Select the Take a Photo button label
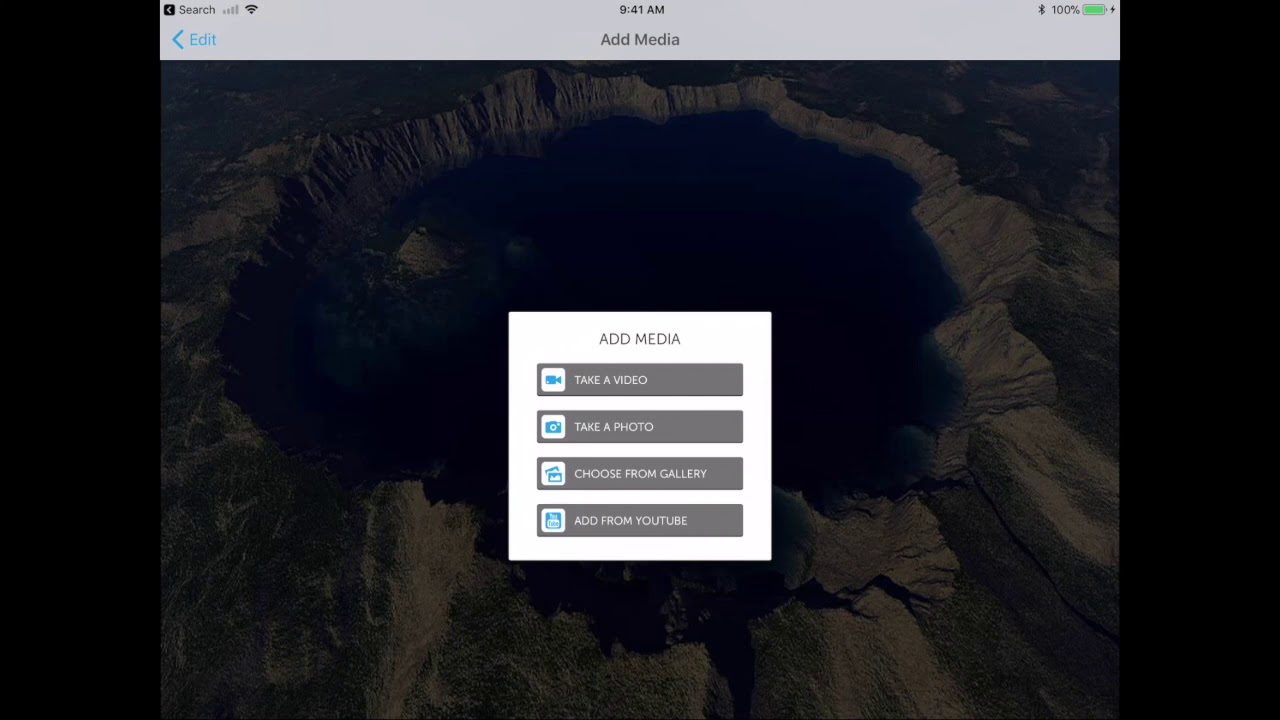Image resolution: width=1280 pixels, height=720 pixels. tap(613, 427)
